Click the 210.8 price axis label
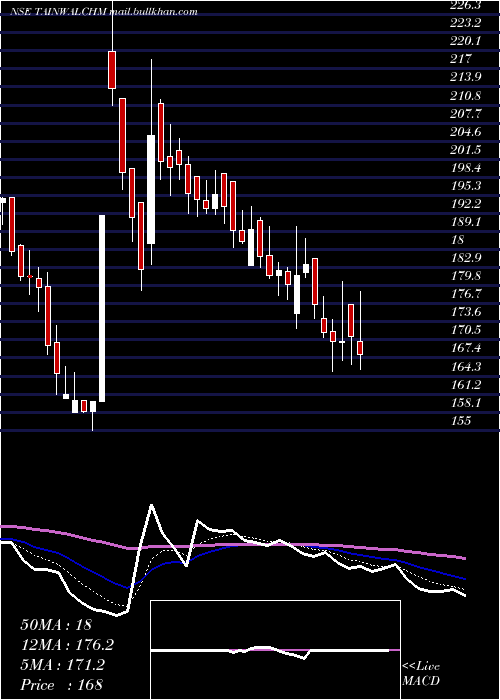Image resolution: width=500 pixels, height=700 pixels. pos(465,96)
